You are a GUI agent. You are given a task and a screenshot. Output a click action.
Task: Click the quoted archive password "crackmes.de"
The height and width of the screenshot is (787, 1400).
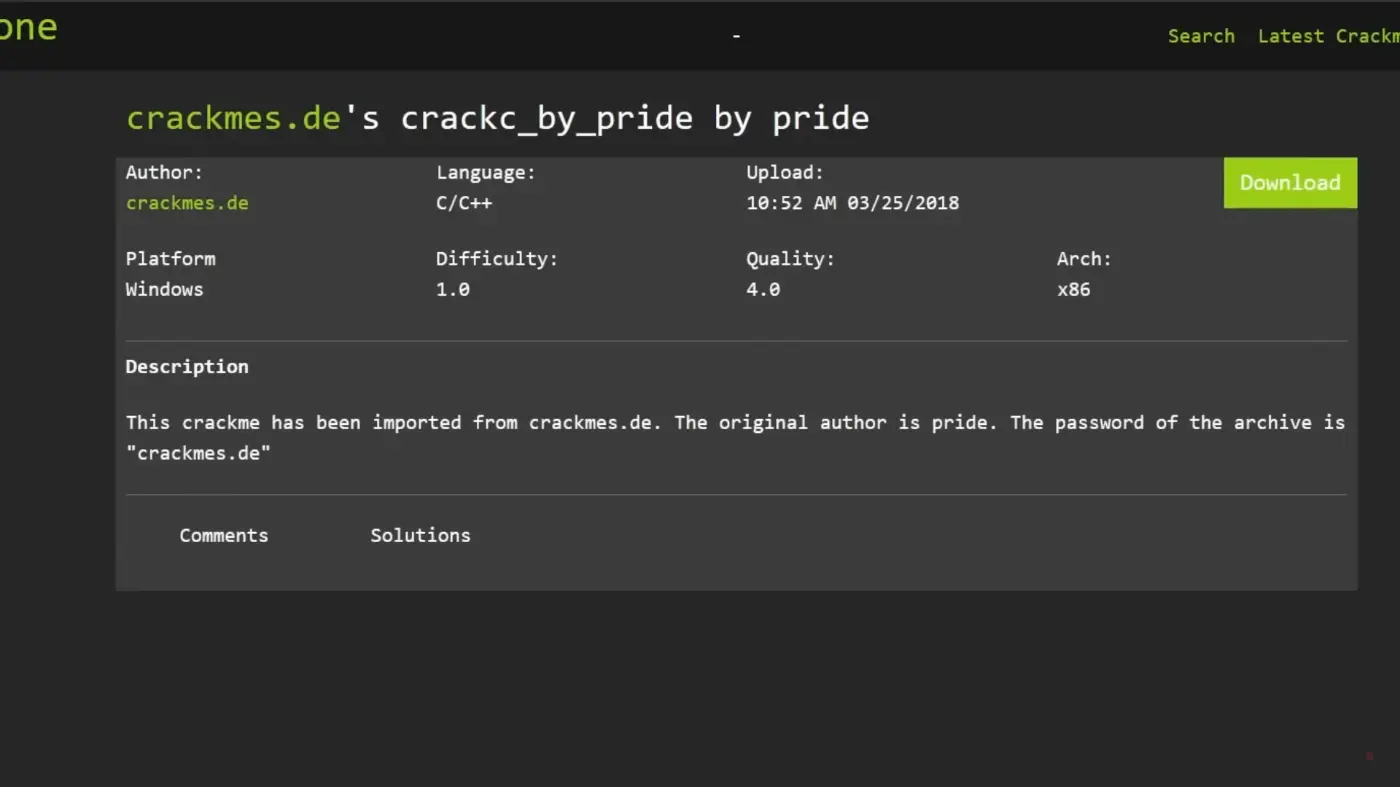198,453
